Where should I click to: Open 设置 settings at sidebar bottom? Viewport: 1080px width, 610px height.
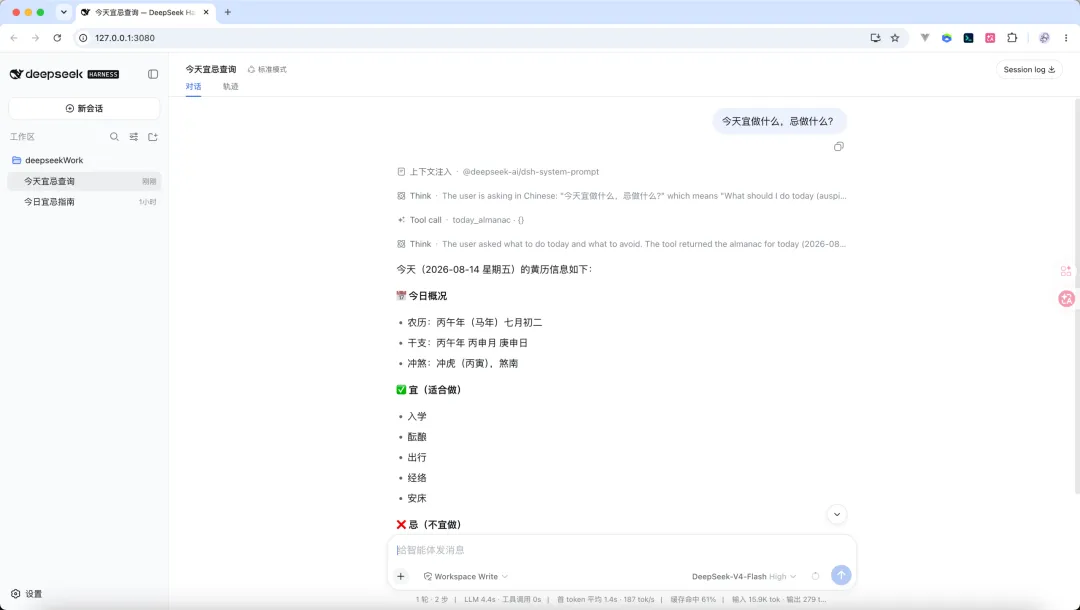coord(27,593)
